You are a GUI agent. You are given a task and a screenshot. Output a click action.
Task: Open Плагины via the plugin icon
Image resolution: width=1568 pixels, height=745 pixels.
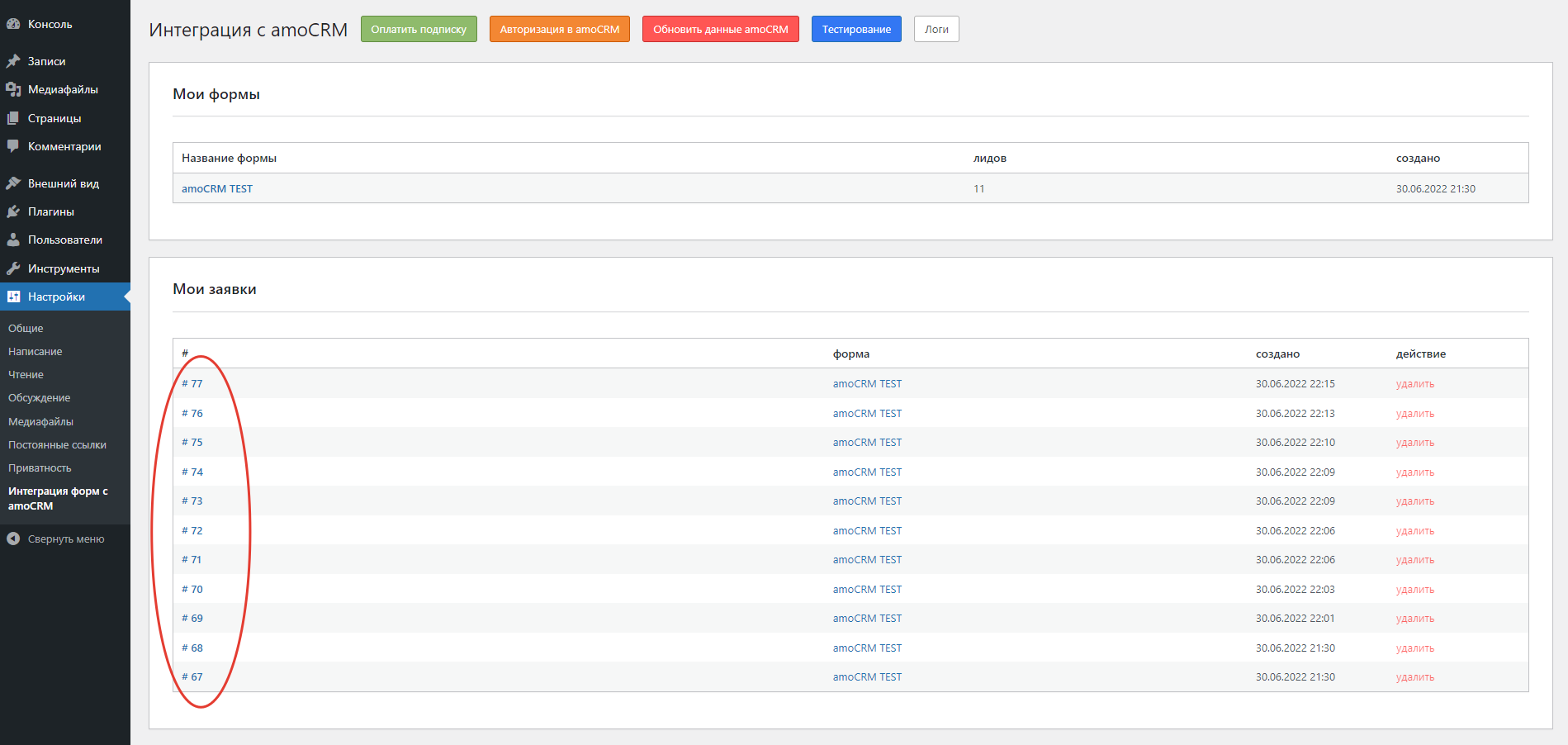pos(13,211)
